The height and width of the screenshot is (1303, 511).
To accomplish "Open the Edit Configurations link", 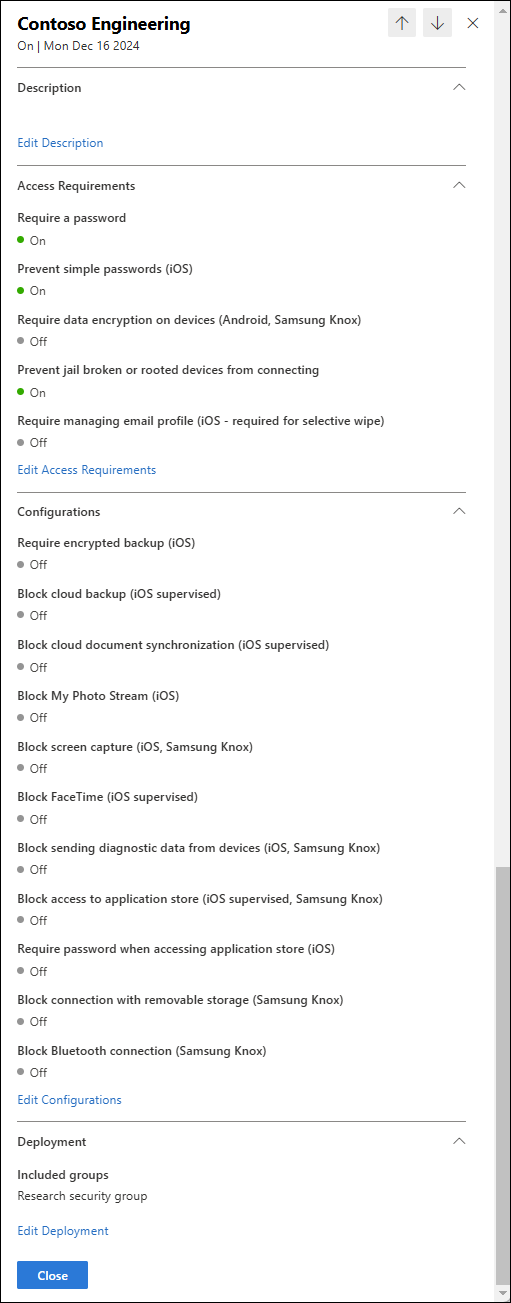I will click(69, 1100).
